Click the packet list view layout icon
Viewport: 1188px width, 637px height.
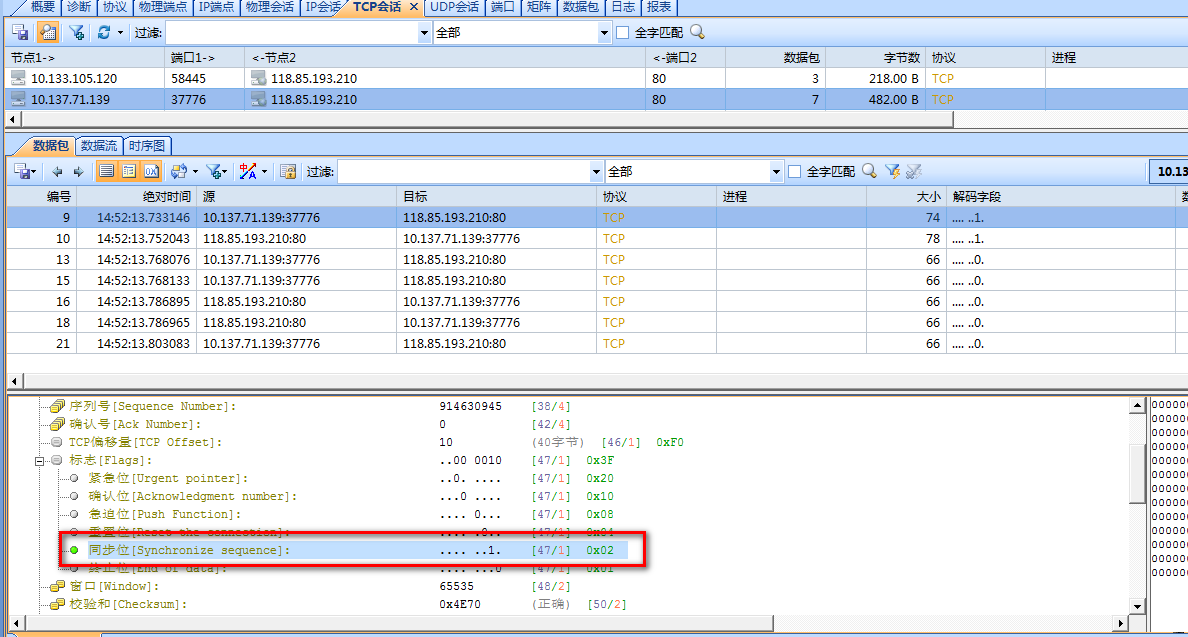tap(106, 172)
